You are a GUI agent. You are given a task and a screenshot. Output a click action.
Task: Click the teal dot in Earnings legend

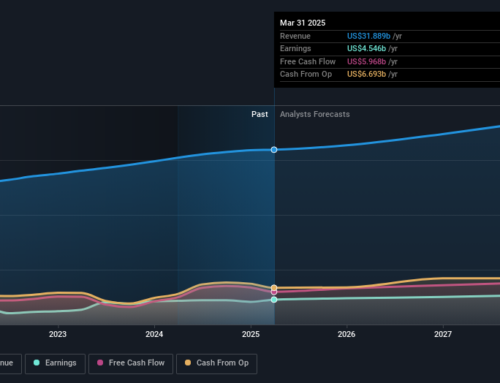pyautogui.click(x=37, y=363)
